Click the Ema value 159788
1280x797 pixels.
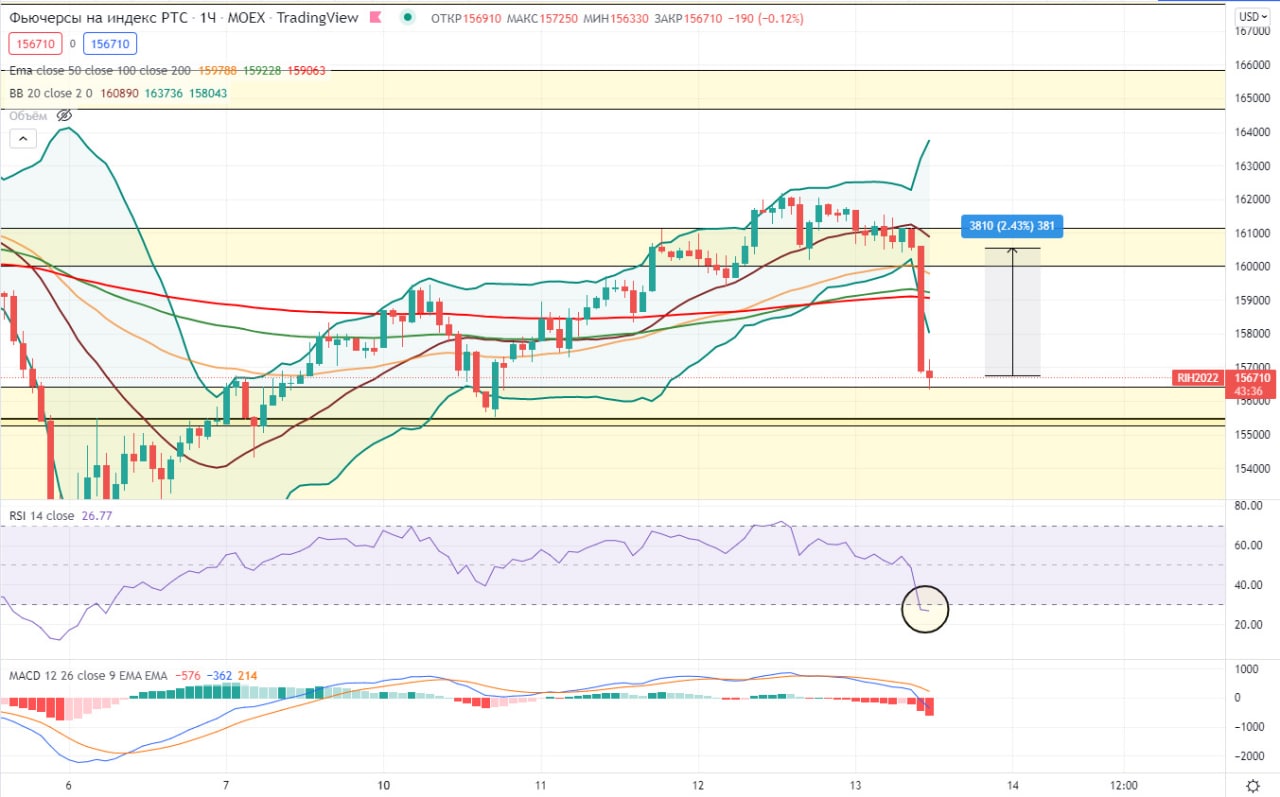(x=218, y=71)
